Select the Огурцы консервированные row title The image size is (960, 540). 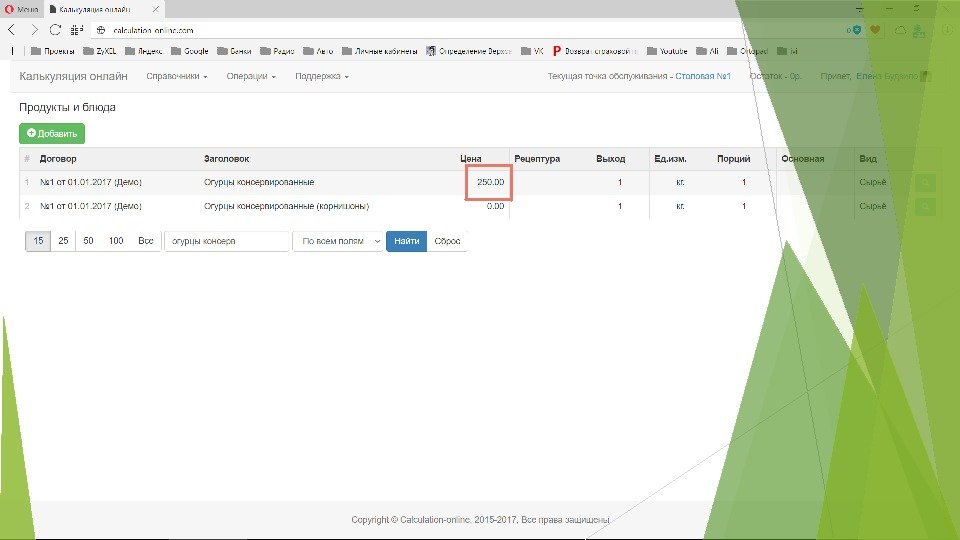click(x=259, y=182)
